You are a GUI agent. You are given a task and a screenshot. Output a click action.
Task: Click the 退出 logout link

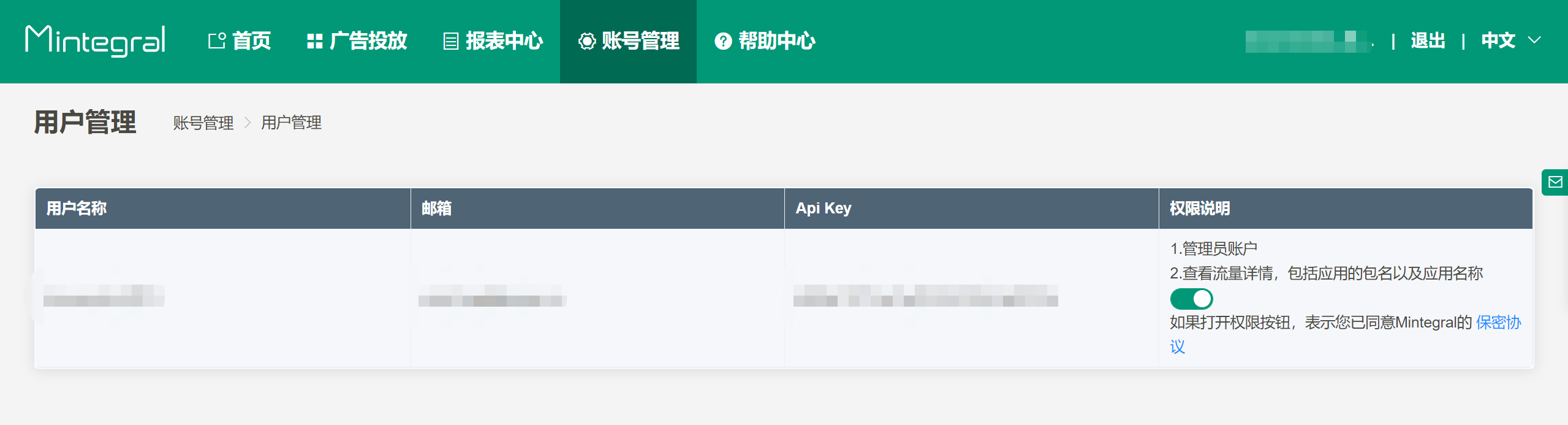(x=1428, y=40)
